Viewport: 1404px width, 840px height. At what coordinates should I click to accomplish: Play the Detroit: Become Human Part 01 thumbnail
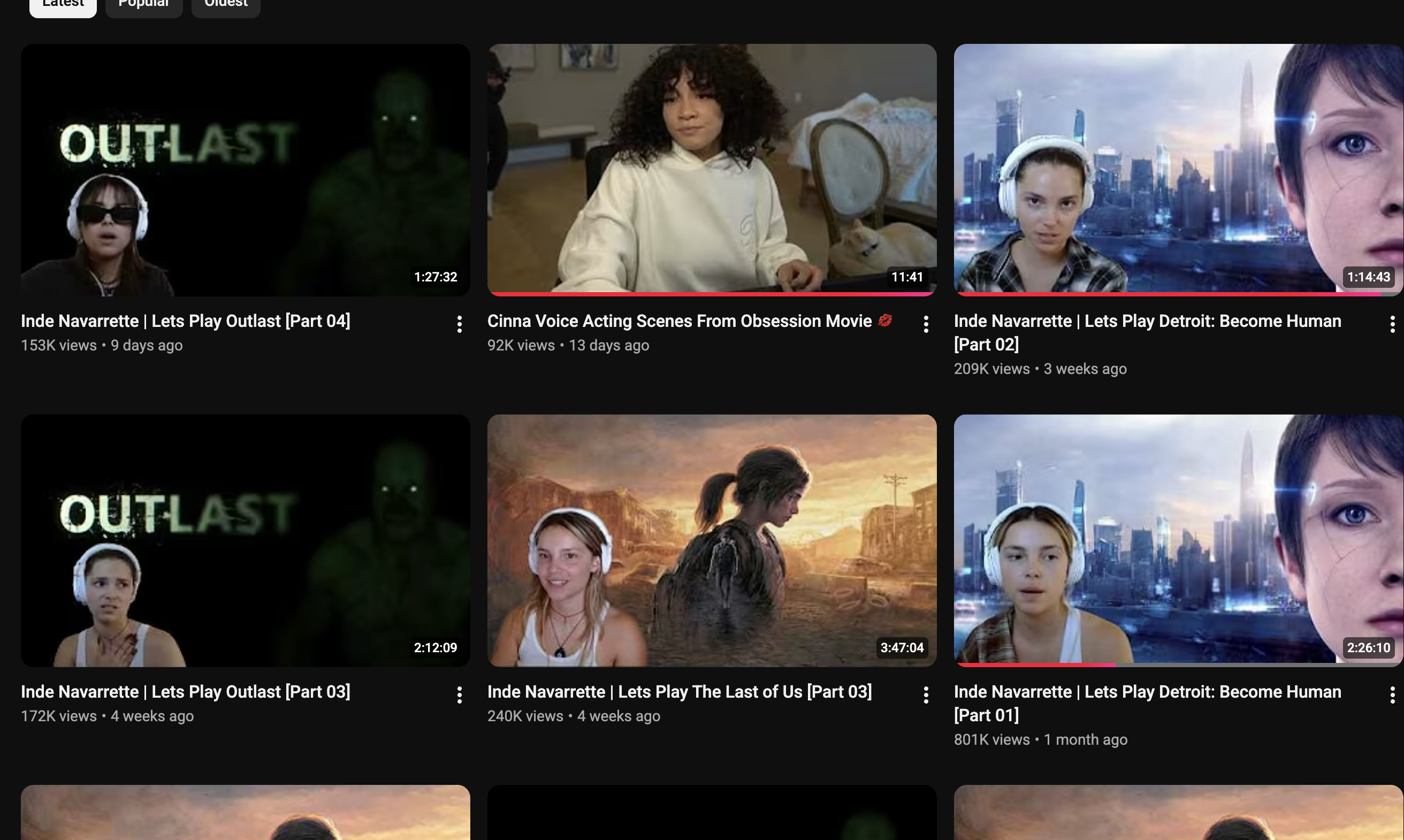coord(1179,540)
